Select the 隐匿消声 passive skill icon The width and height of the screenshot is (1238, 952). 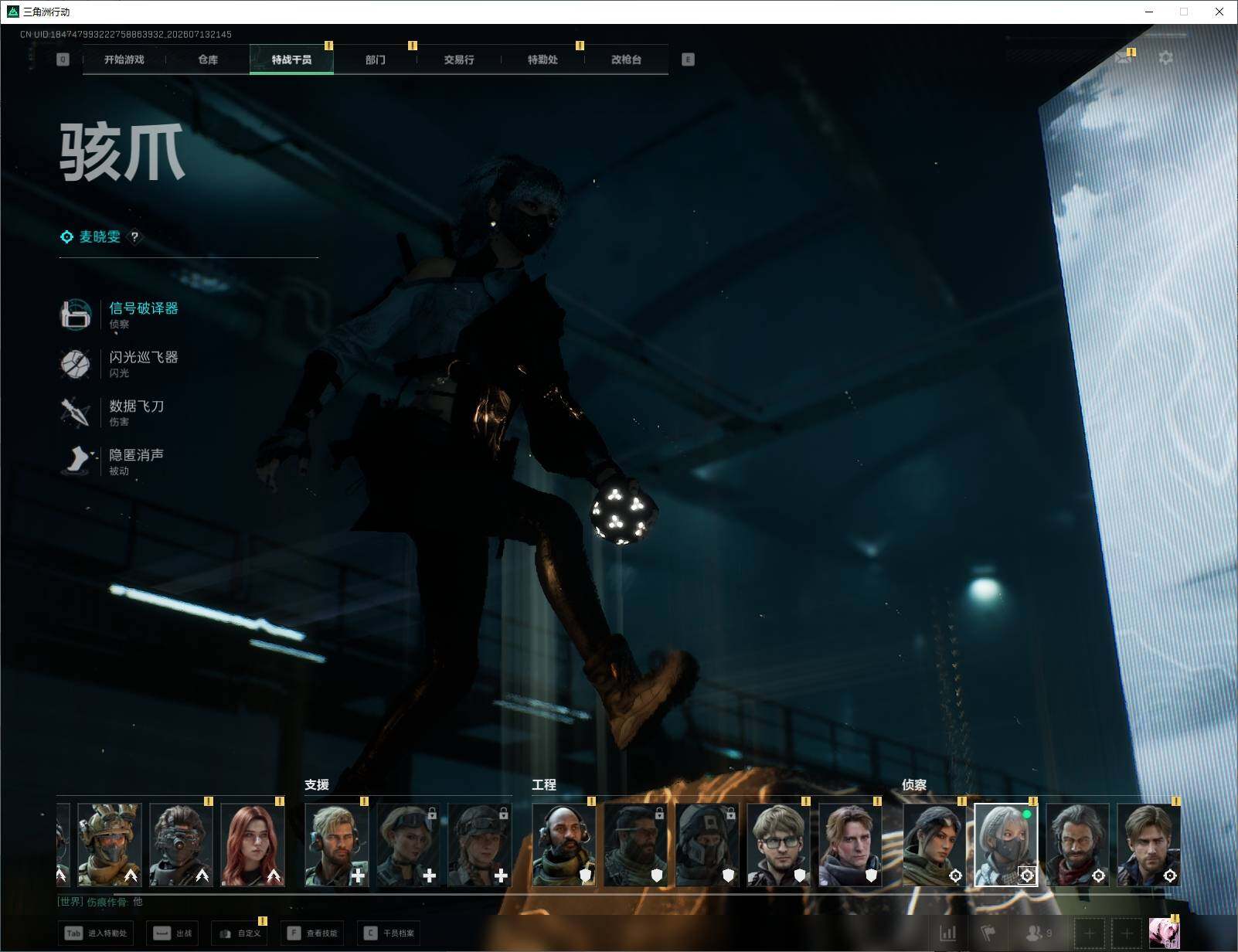click(x=77, y=461)
